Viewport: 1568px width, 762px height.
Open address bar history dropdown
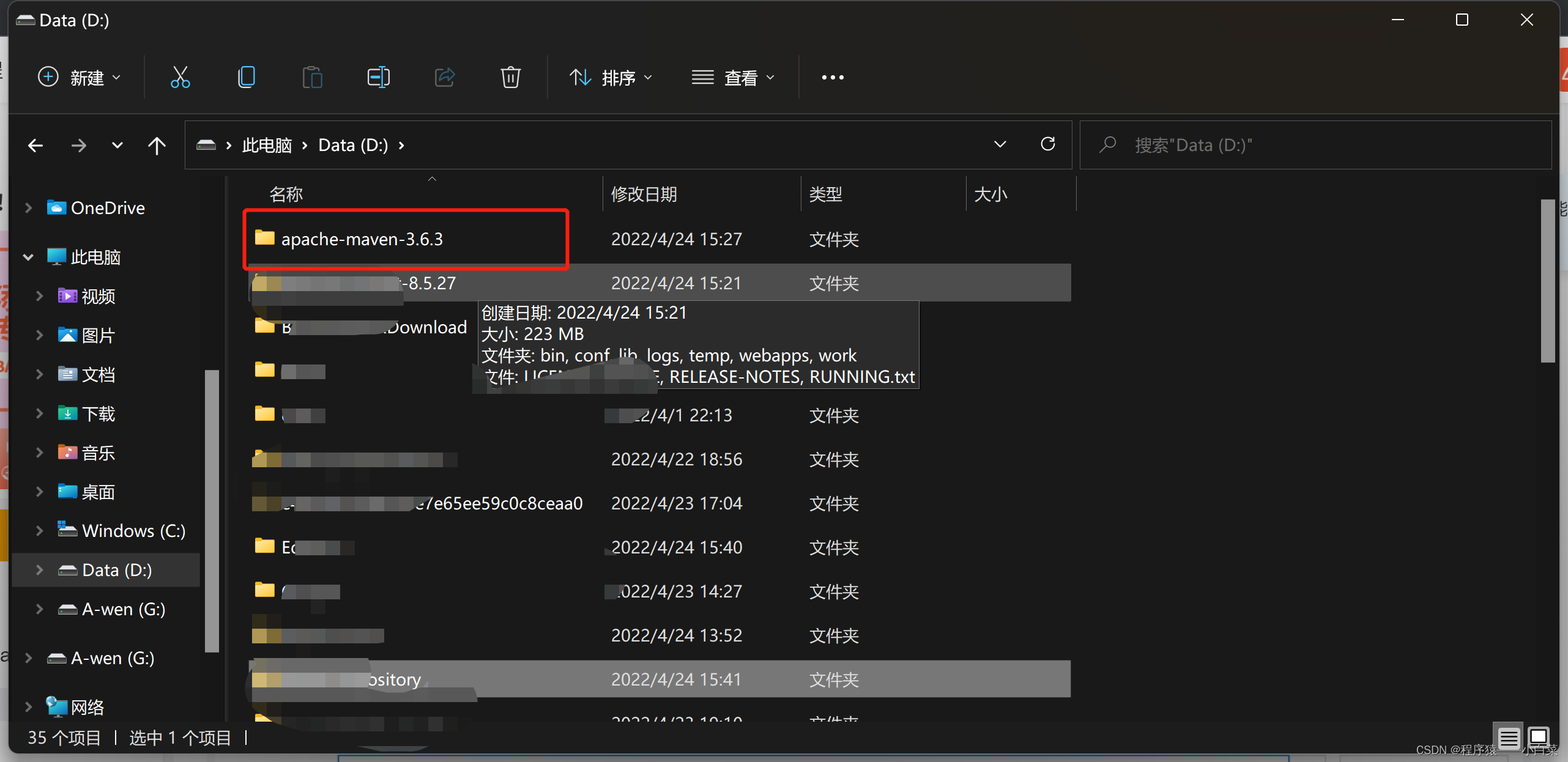(1000, 144)
